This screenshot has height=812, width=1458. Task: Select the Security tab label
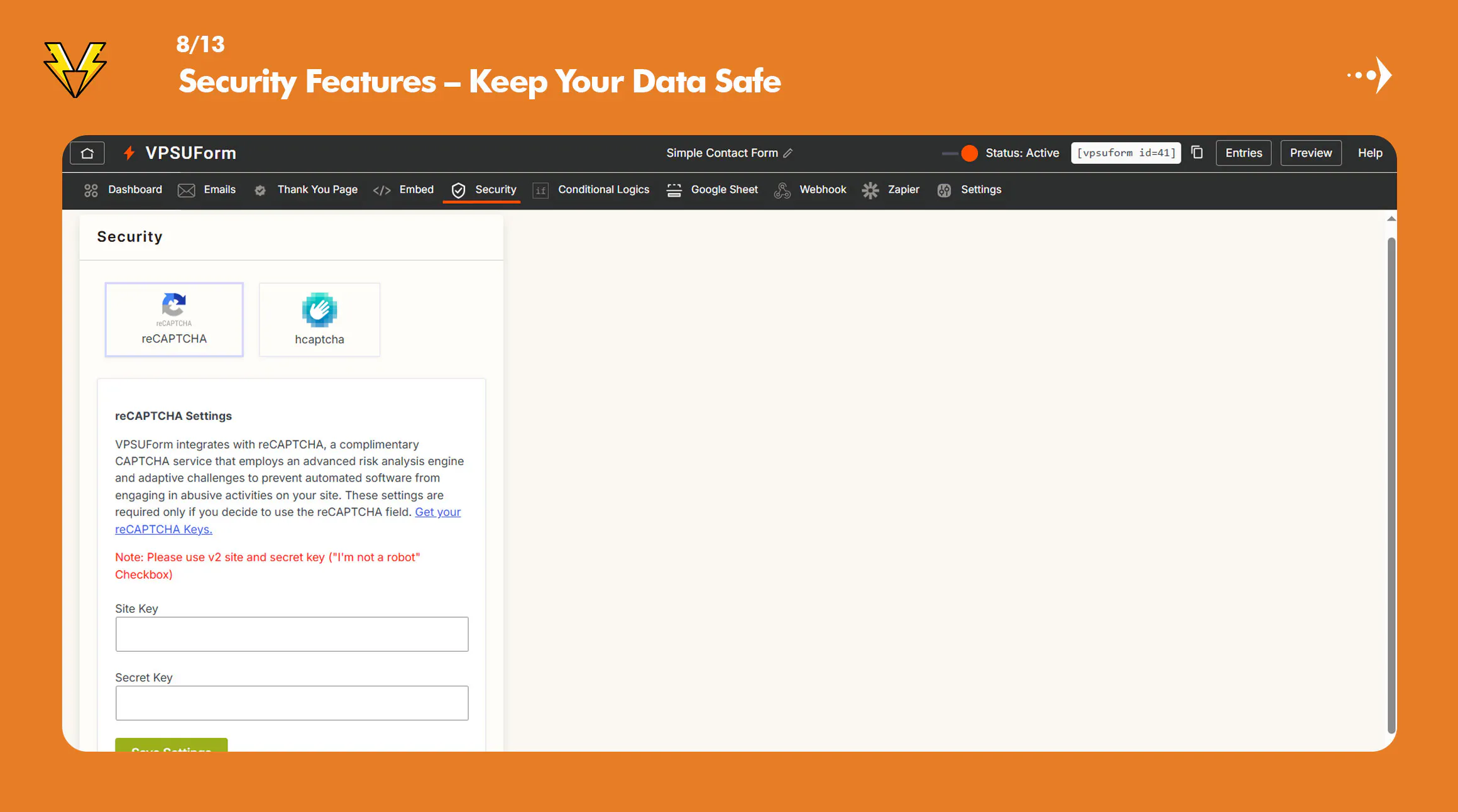pyautogui.click(x=496, y=190)
